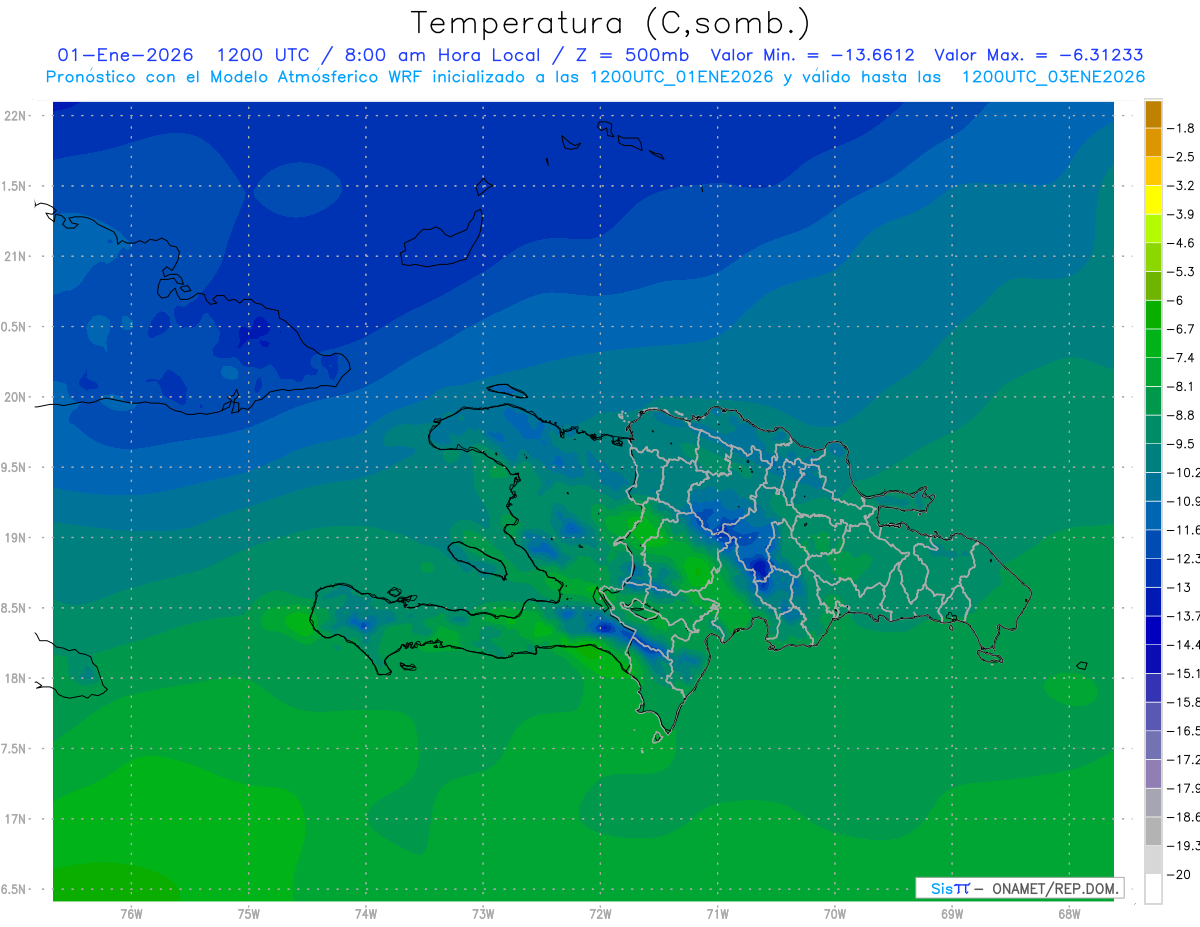
Task: Click the "1200UTC_01ENE2026" initialization timestamp
Action: point(682,77)
